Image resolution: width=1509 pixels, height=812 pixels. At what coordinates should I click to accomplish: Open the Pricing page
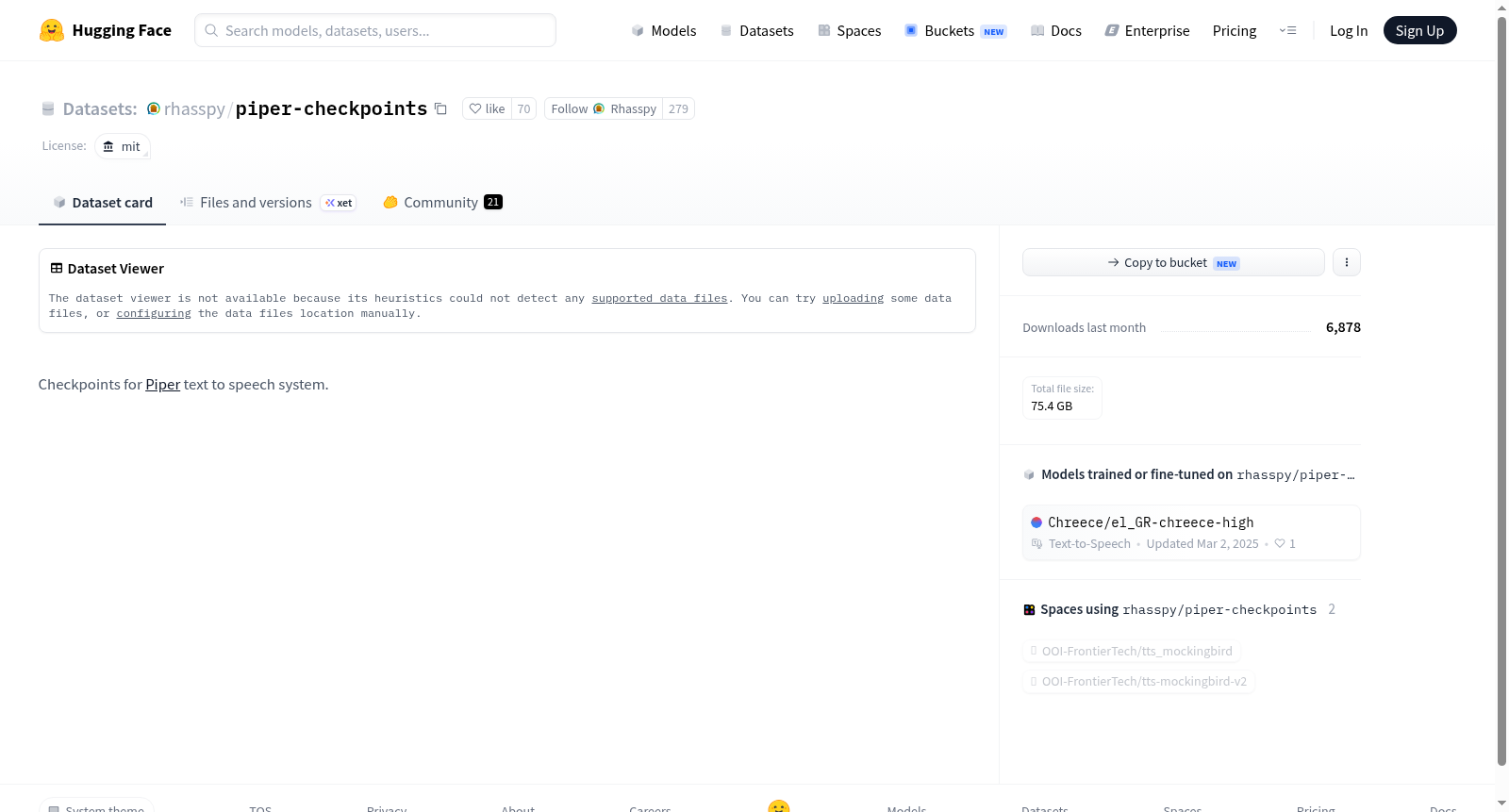coord(1235,30)
